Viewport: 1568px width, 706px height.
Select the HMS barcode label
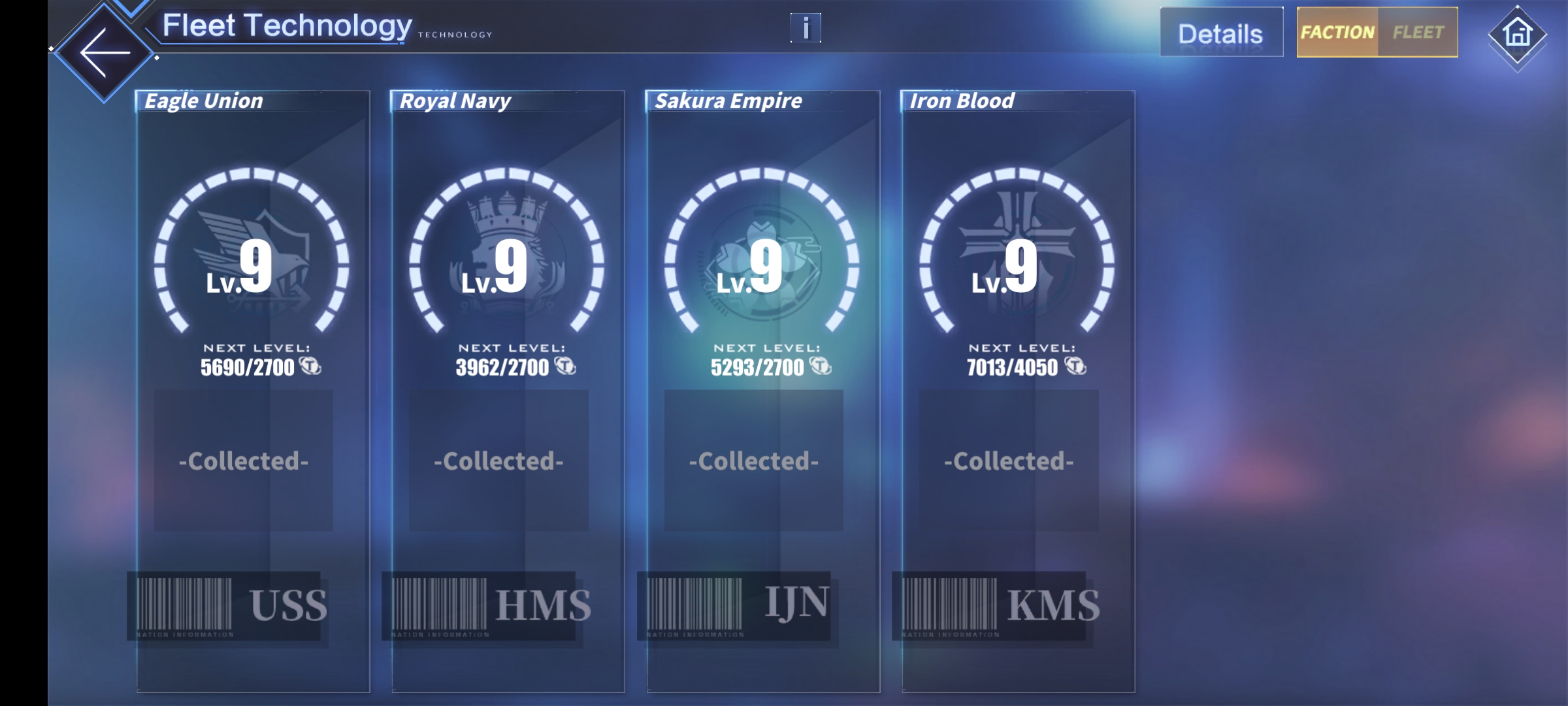click(483, 605)
